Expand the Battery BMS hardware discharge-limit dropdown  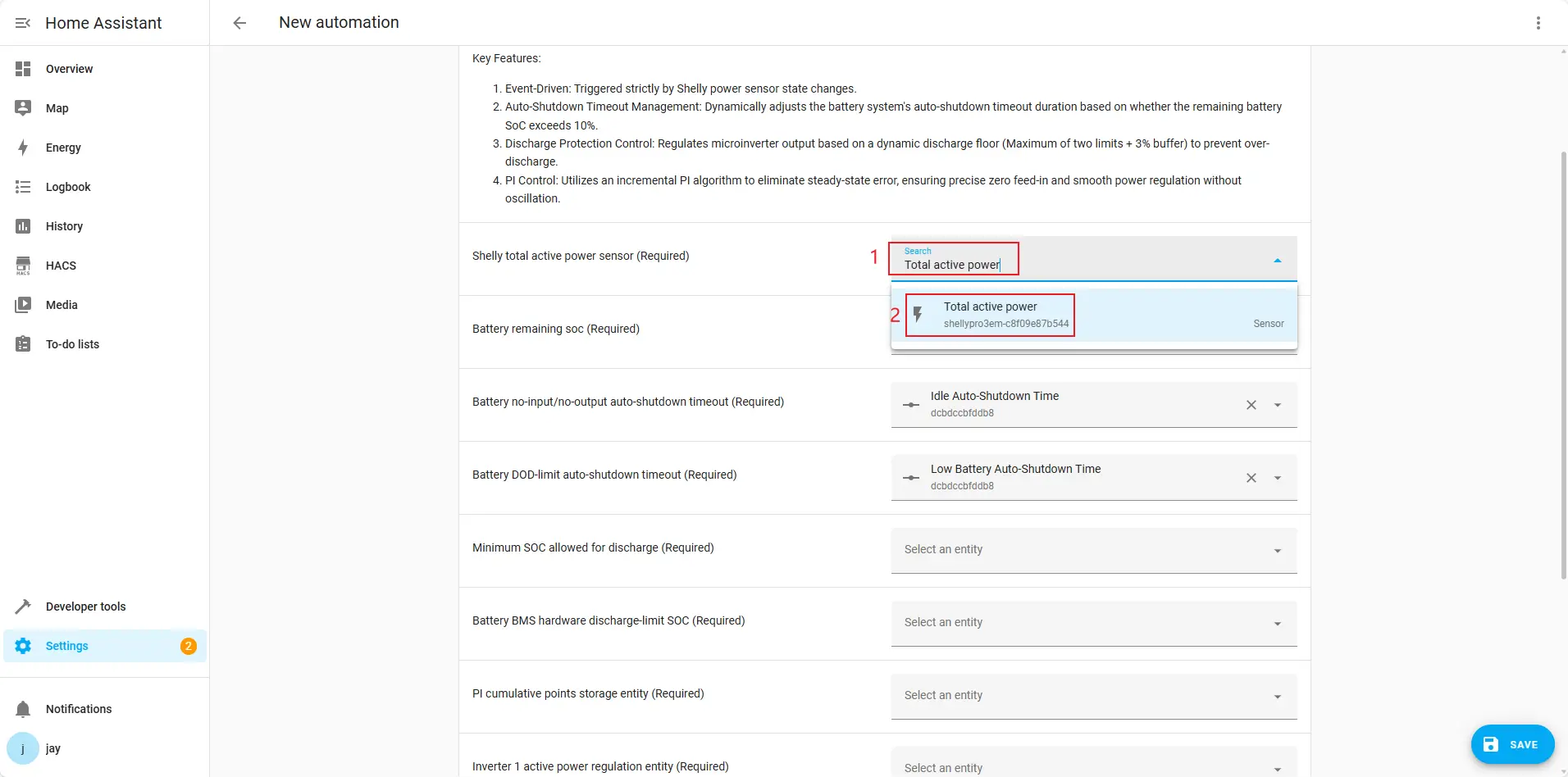tap(1277, 624)
